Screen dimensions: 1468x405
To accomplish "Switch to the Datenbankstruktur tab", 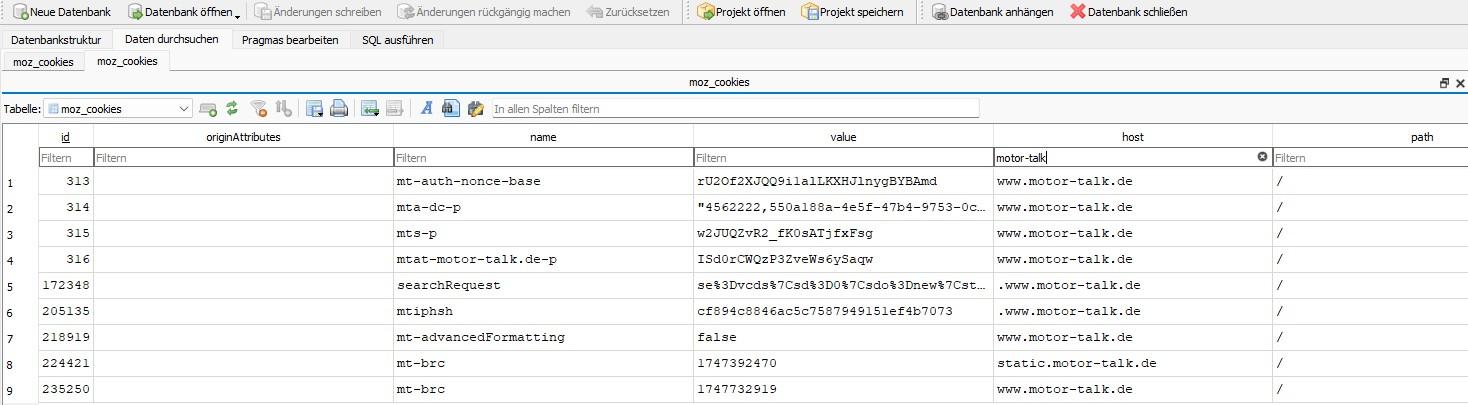I will point(56,40).
